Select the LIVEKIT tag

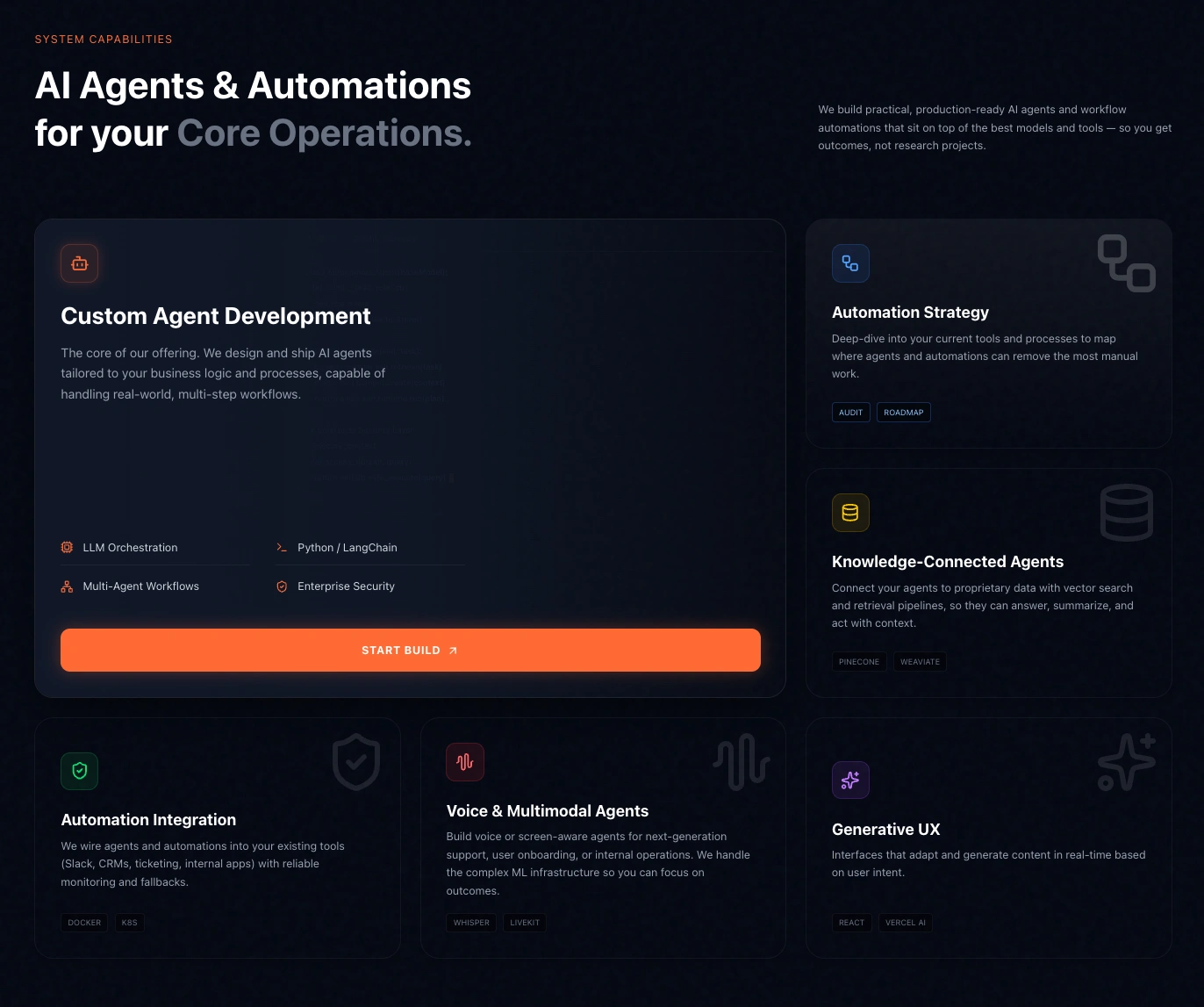tap(525, 923)
